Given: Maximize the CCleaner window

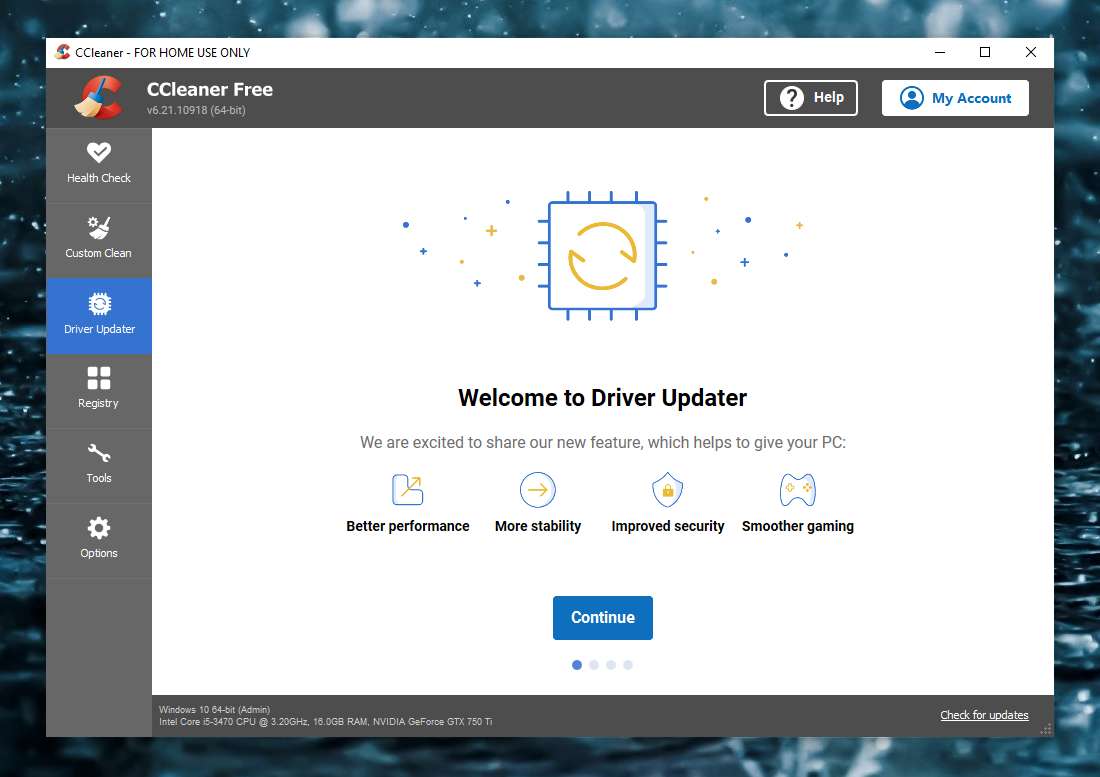Looking at the screenshot, I should [985, 53].
